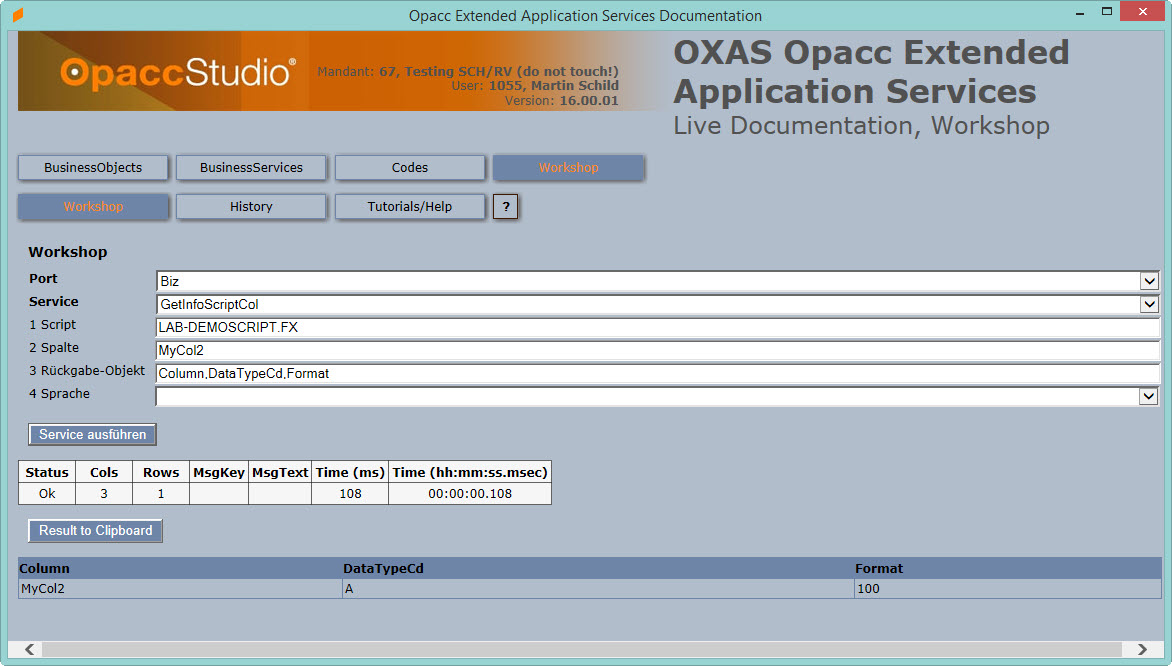Viewport: 1172px width, 666px height.
Task: Click the horizontal scrollbar right arrow
Action: [x=1141, y=649]
